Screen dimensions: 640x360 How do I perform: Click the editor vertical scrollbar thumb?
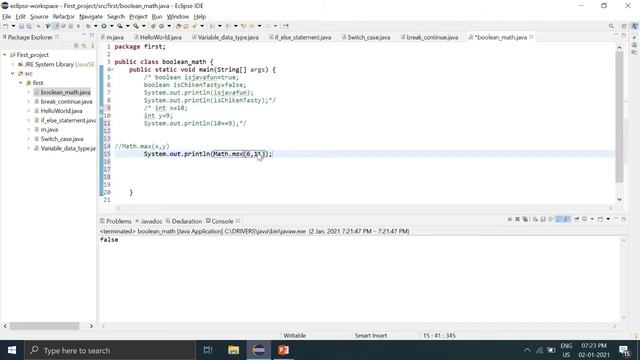619,117
